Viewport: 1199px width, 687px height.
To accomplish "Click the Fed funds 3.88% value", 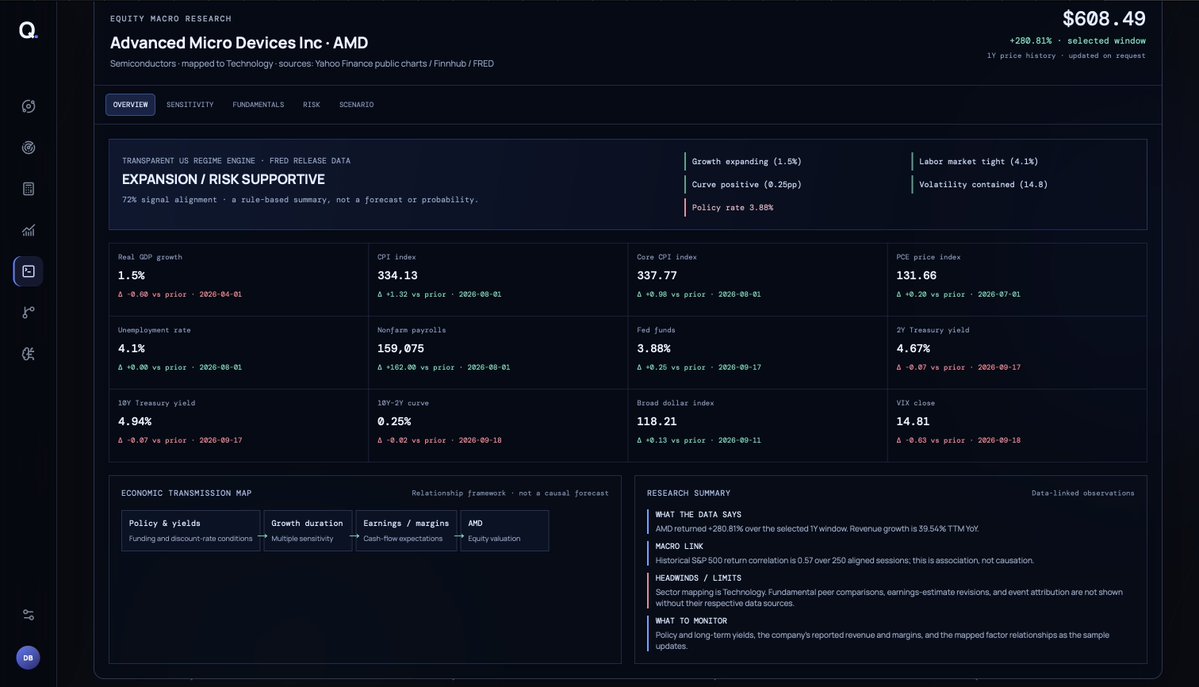I will click(x=654, y=348).
